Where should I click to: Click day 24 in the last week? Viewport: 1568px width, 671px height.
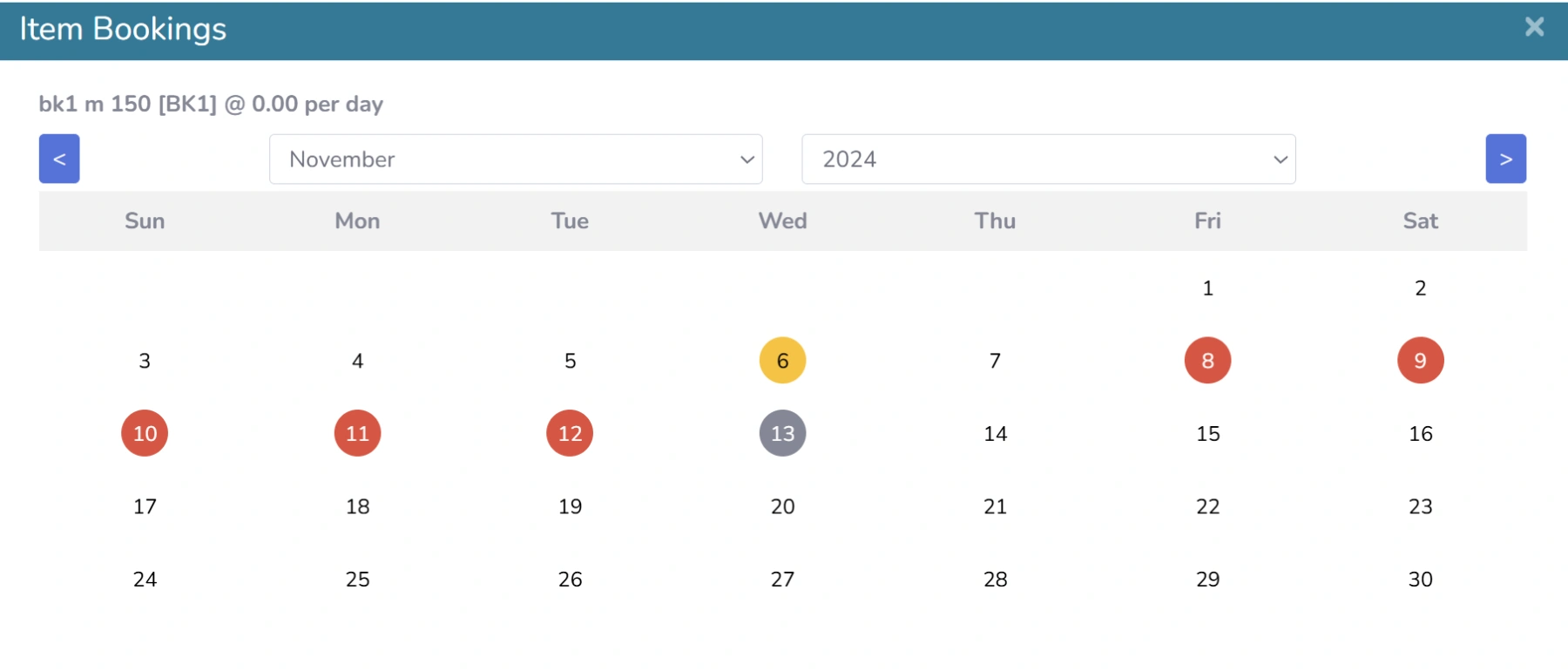pyautogui.click(x=145, y=579)
